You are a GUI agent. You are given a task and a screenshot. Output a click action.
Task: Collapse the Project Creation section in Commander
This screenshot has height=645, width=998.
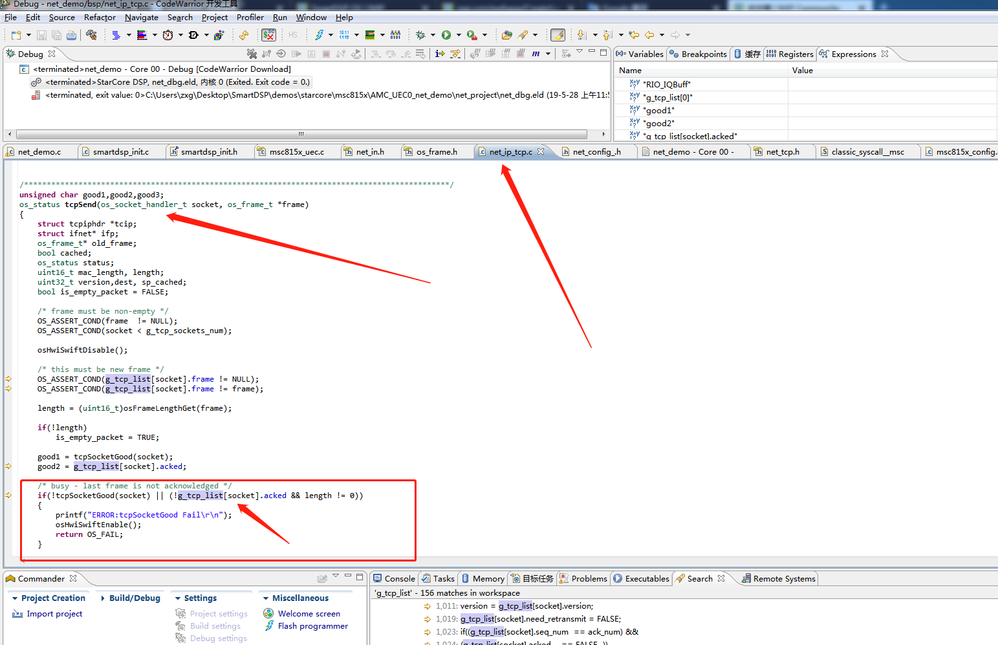[x=15, y=598]
